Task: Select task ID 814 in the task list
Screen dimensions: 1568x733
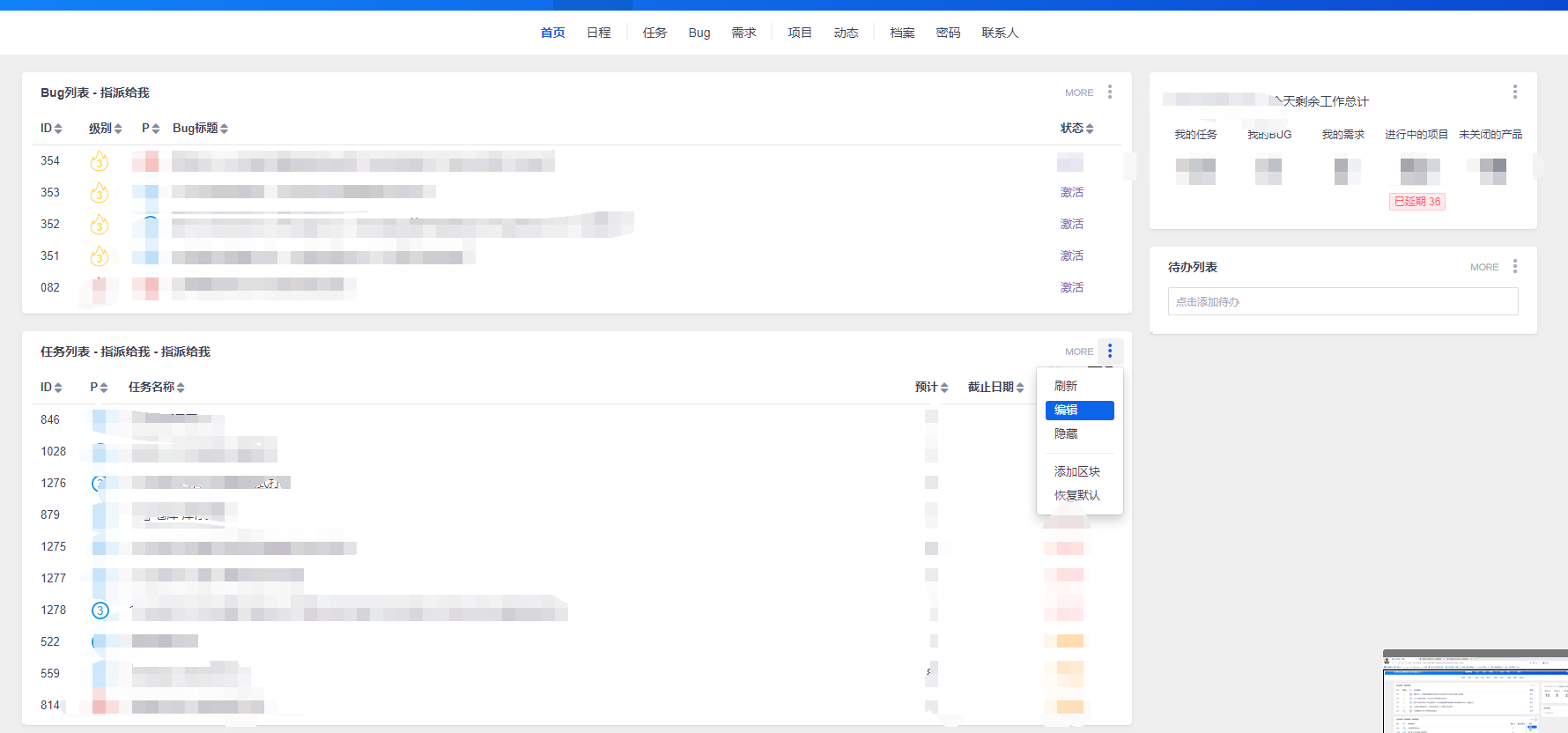Action: [x=50, y=705]
